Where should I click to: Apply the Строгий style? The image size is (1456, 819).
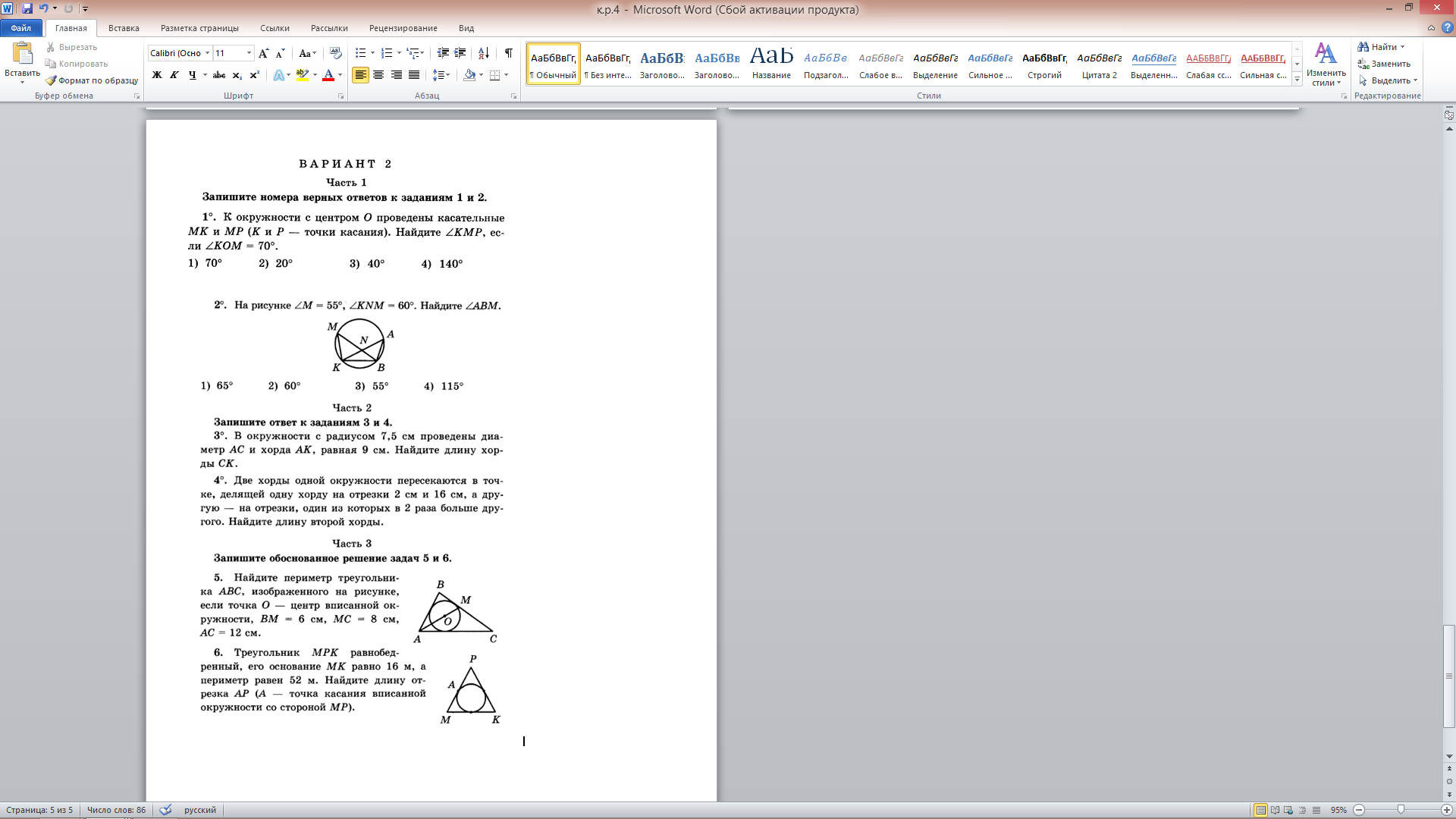click(1044, 64)
